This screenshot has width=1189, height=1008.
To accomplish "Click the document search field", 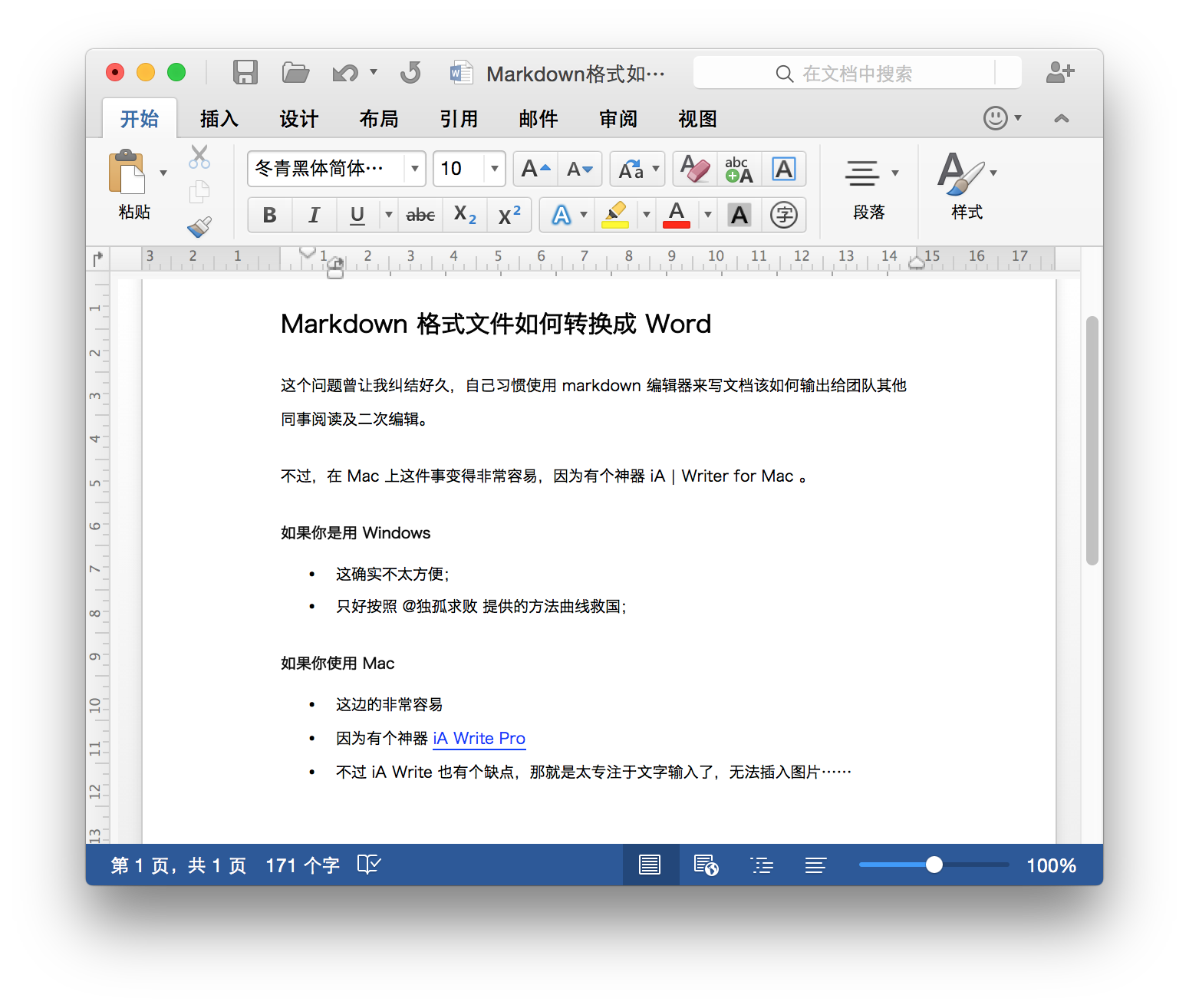I will [x=857, y=73].
